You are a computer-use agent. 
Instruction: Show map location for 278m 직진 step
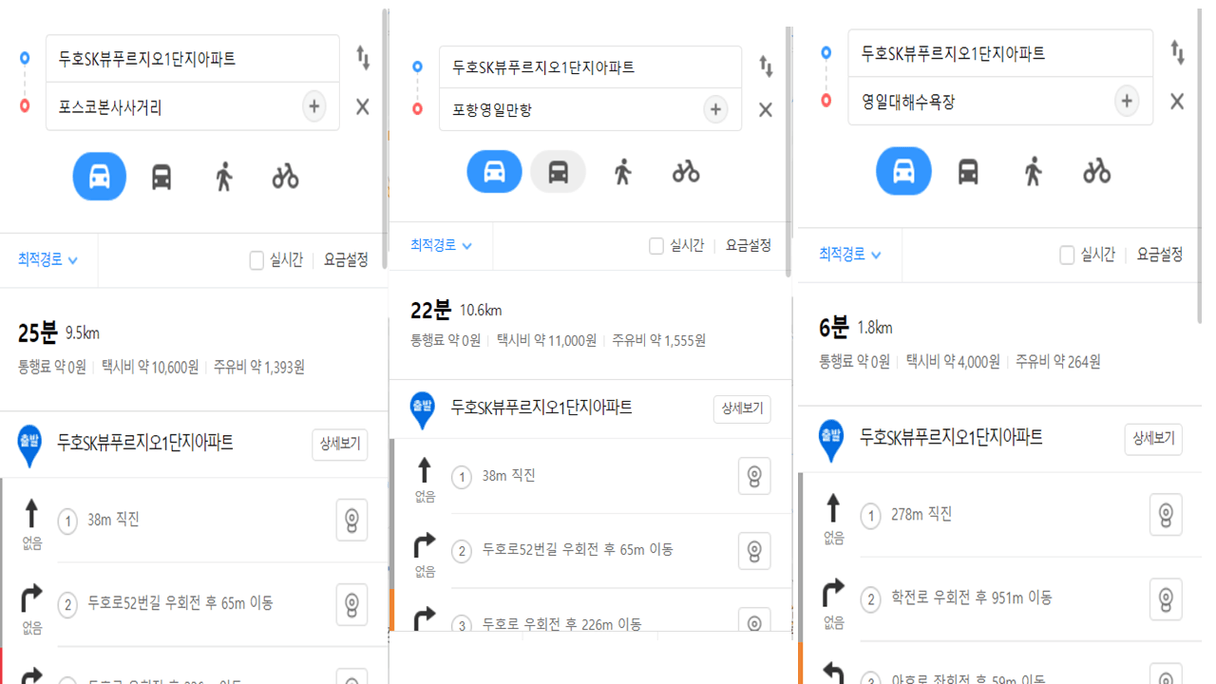[1165, 515]
